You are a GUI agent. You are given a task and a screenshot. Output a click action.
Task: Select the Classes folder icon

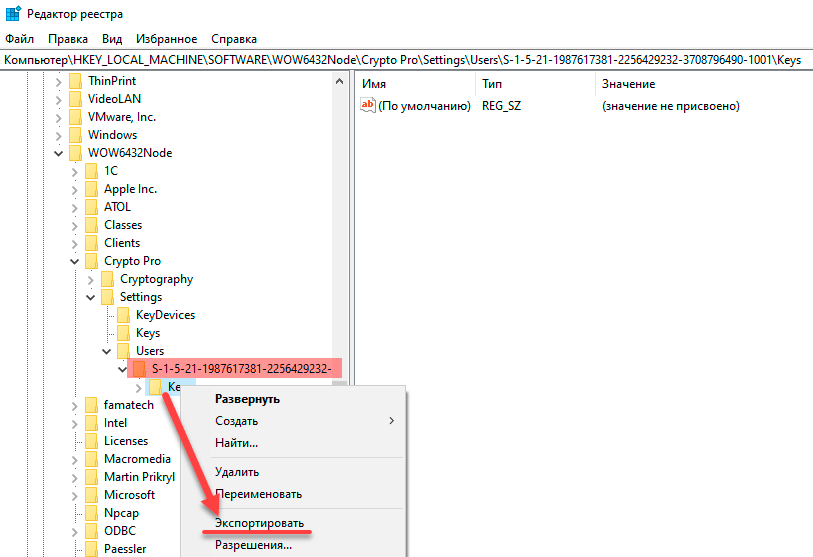(x=92, y=225)
